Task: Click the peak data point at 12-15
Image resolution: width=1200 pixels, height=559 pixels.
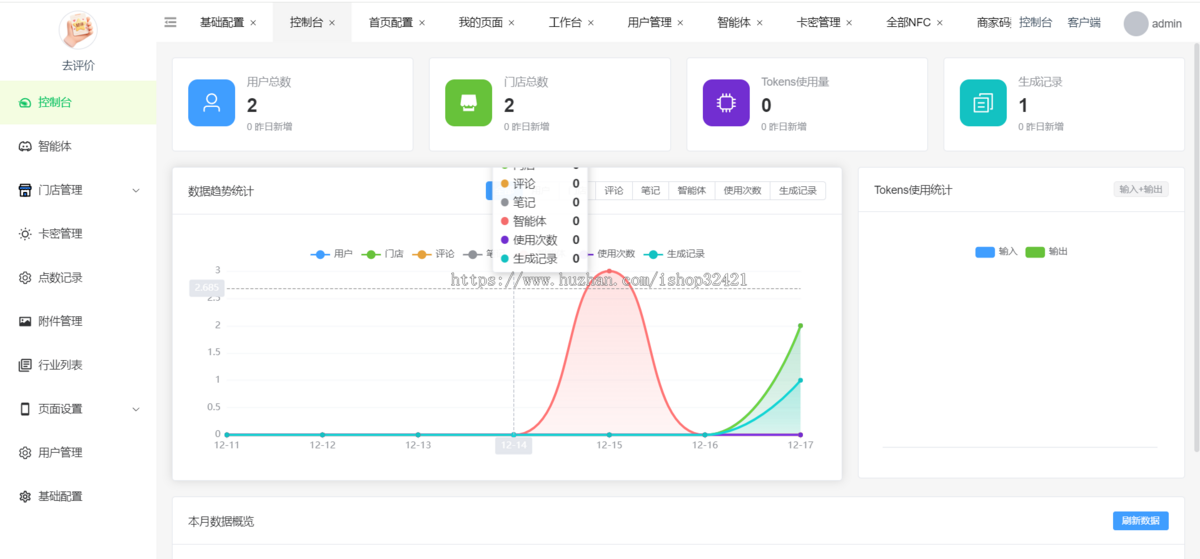Action: pos(609,271)
